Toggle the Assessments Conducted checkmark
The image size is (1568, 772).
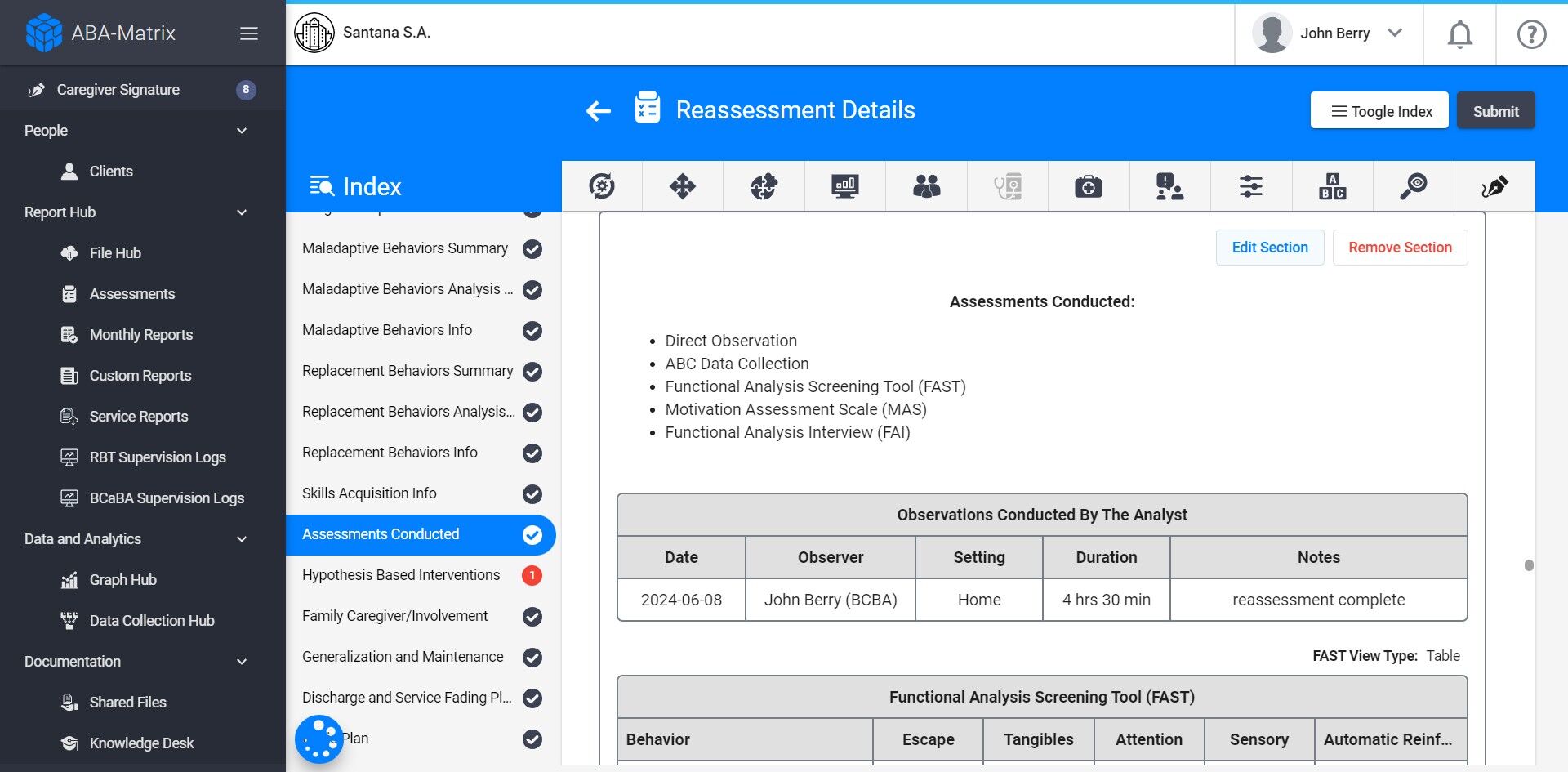click(x=532, y=535)
